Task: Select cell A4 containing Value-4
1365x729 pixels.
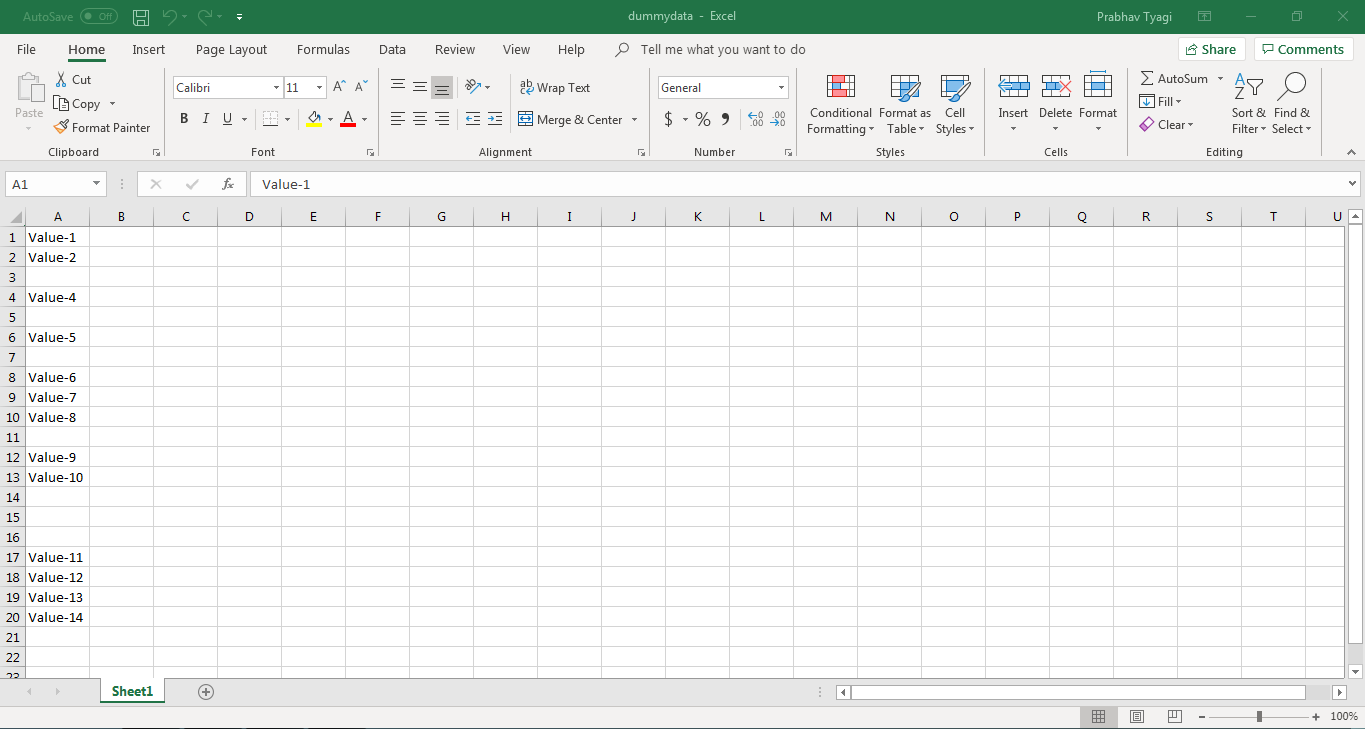Action: pyautogui.click(x=57, y=297)
